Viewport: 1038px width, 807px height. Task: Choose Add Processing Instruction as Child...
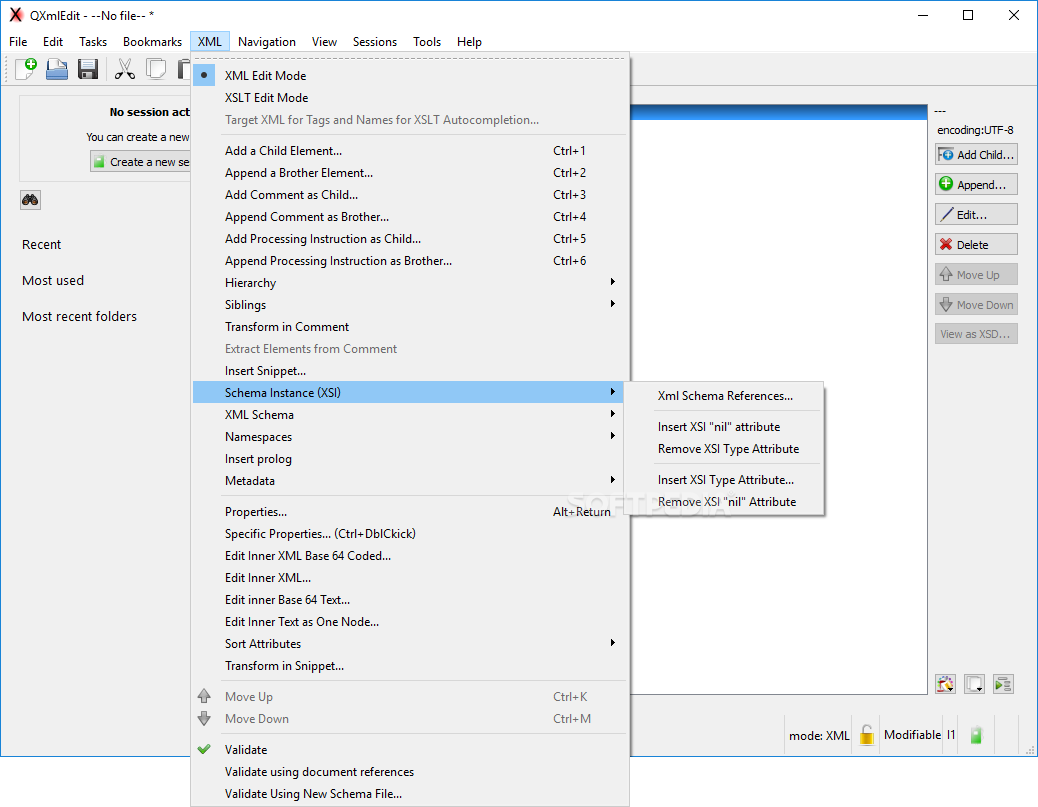click(410, 239)
